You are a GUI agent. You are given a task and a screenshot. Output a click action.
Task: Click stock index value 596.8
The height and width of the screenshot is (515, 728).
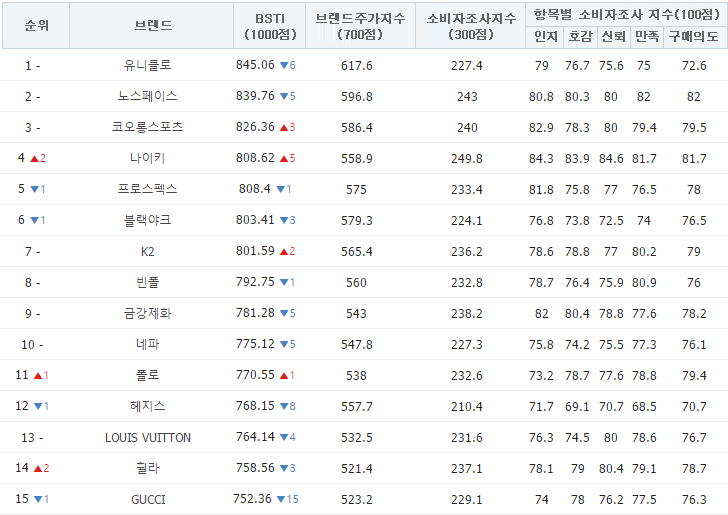click(x=357, y=97)
